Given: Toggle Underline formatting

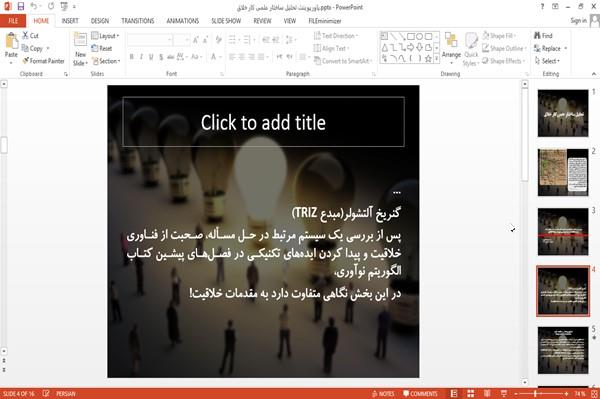Looking at the screenshot, I should [x=151, y=57].
